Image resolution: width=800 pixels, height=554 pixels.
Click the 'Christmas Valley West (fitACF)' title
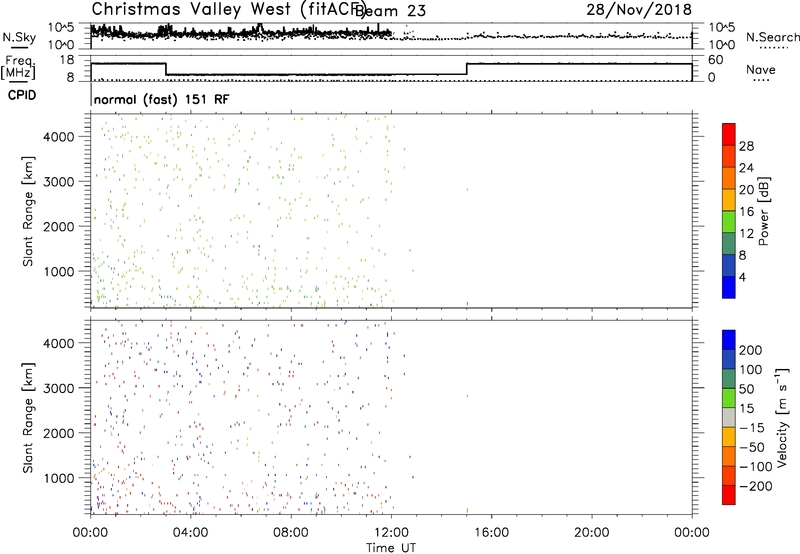click(x=228, y=10)
